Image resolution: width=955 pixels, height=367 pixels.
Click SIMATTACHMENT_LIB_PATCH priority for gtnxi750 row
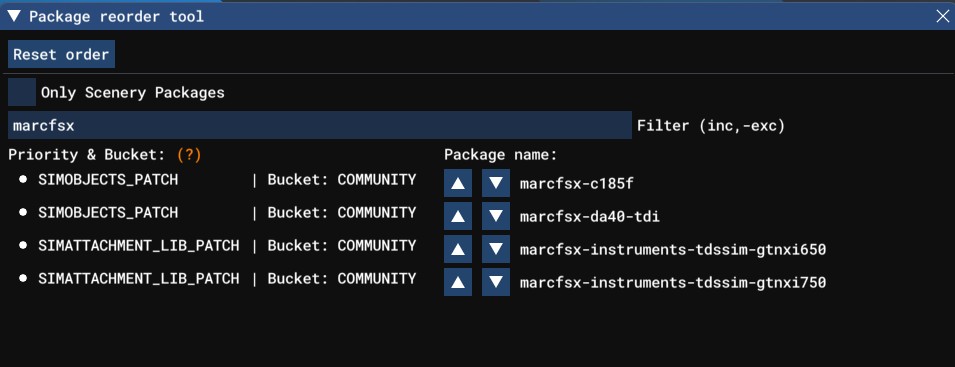(138, 278)
